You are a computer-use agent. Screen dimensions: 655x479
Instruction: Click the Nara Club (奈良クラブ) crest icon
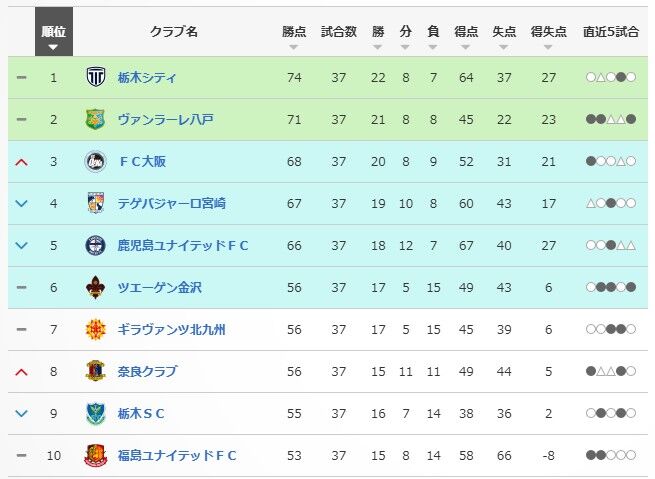(x=95, y=371)
